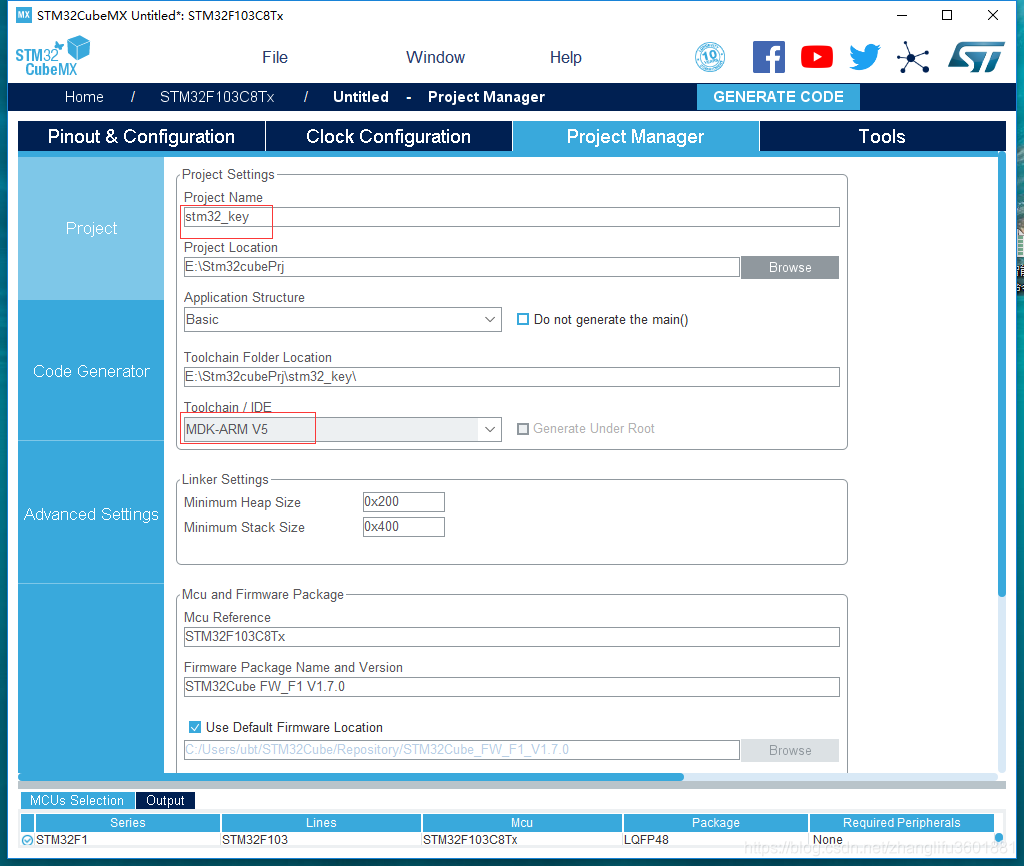1024x866 pixels.
Task: Edit Minimum Heap Size field
Action: point(404,502)
